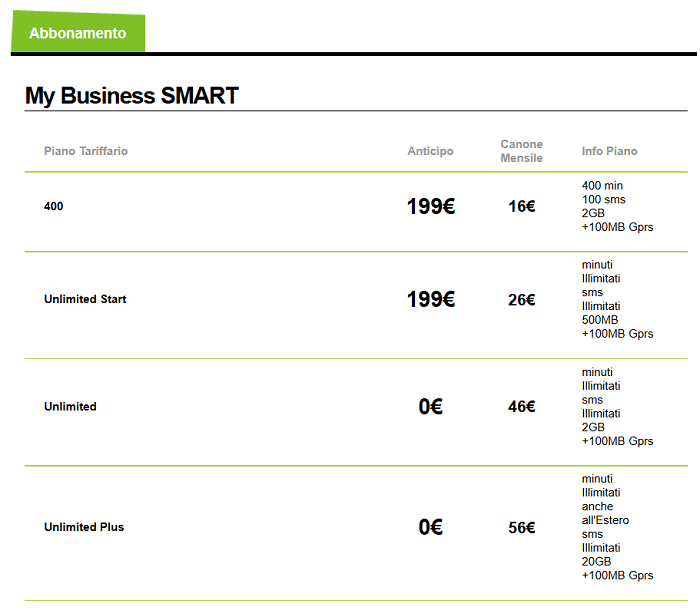700x610 pixels.
Task: Select the Abbonamento tab
Action: (x=78, y=32)
